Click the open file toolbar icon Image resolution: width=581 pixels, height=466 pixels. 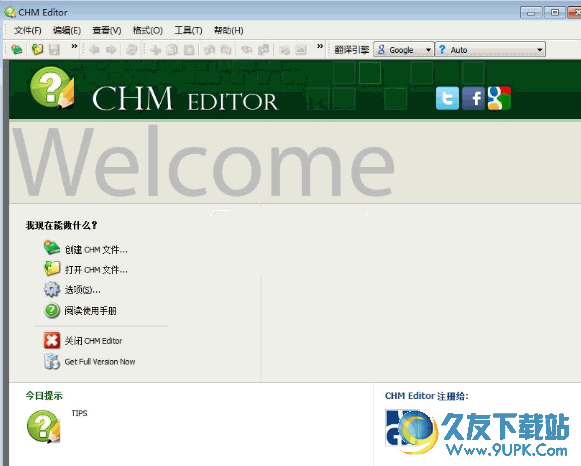[37, 49]
